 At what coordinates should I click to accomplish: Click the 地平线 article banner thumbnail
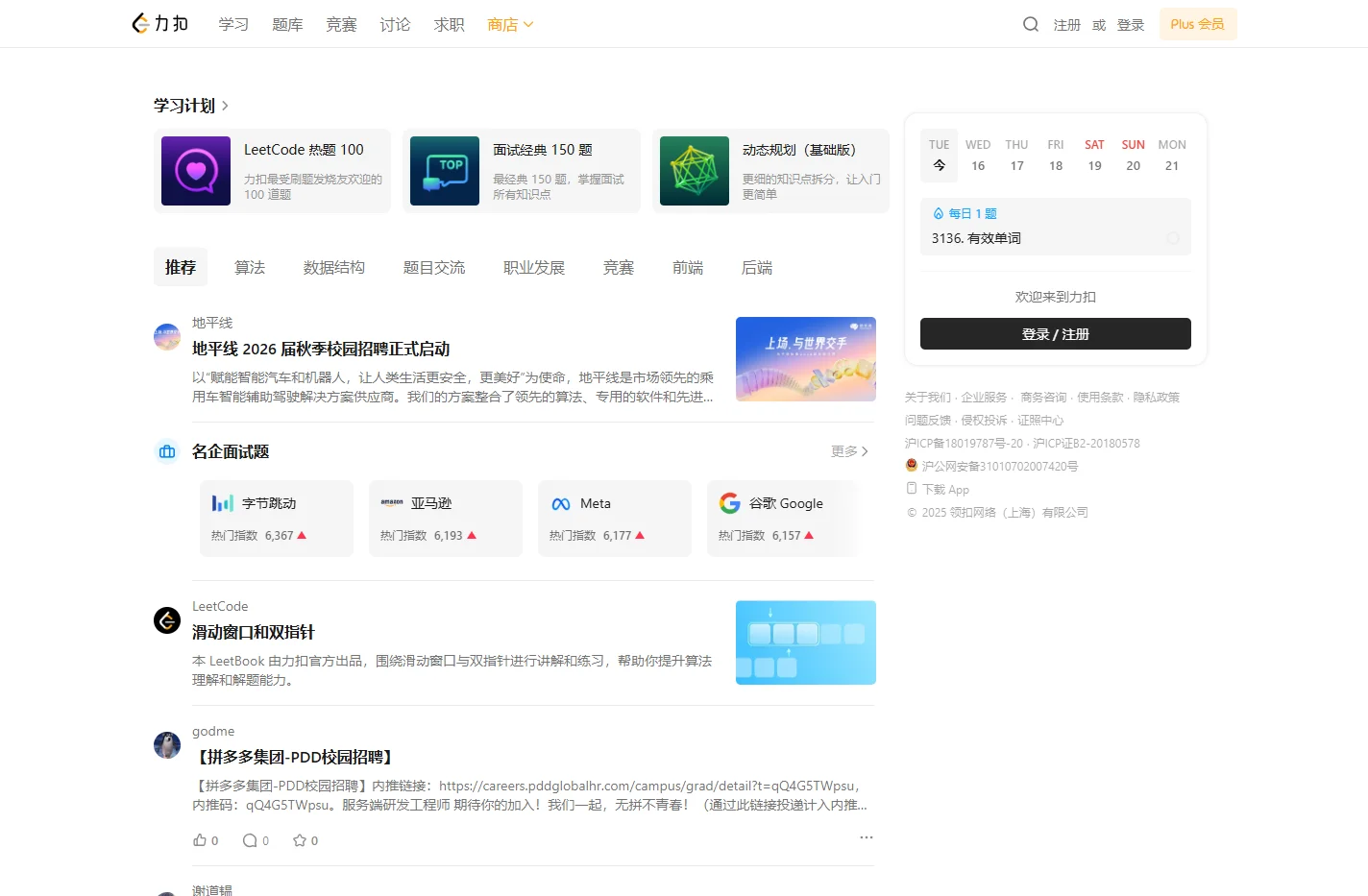pyautogui.click(x=806, y=359)
